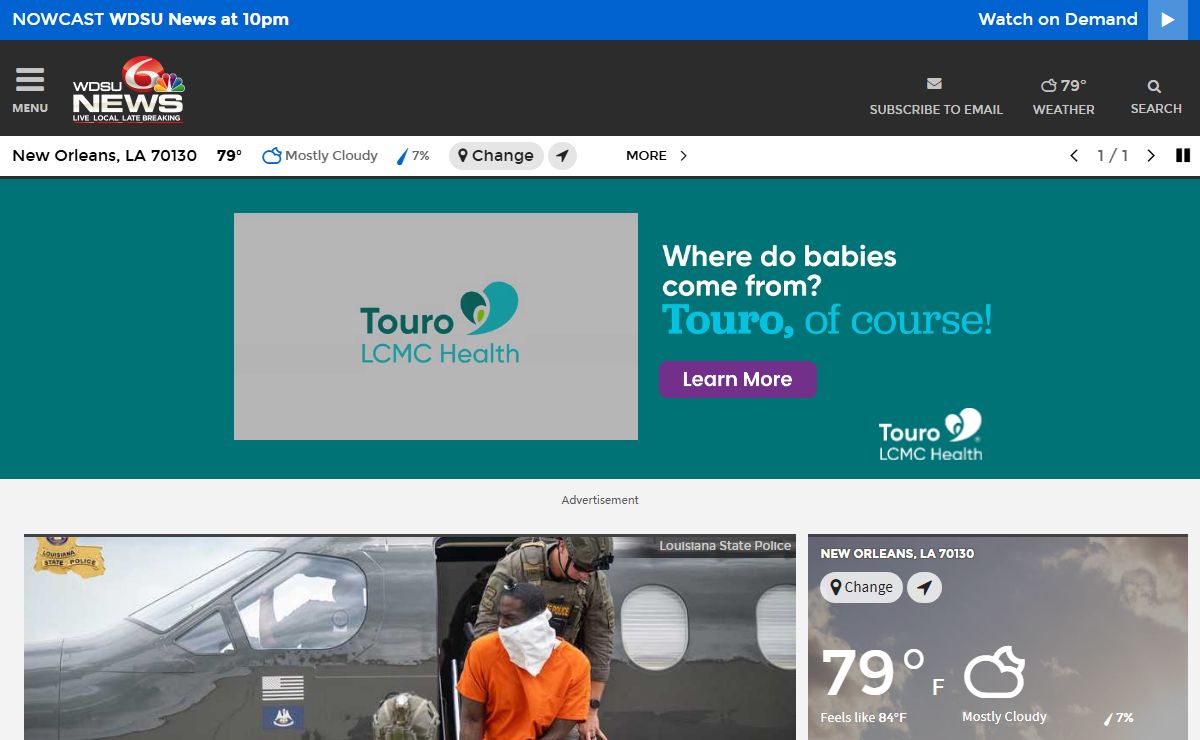Viewport: 1200px width, 740px height.
Task: Click the NOWCAST WDSU News at 10pm banner
Action: pyautogui.click(x=150, y=19)
